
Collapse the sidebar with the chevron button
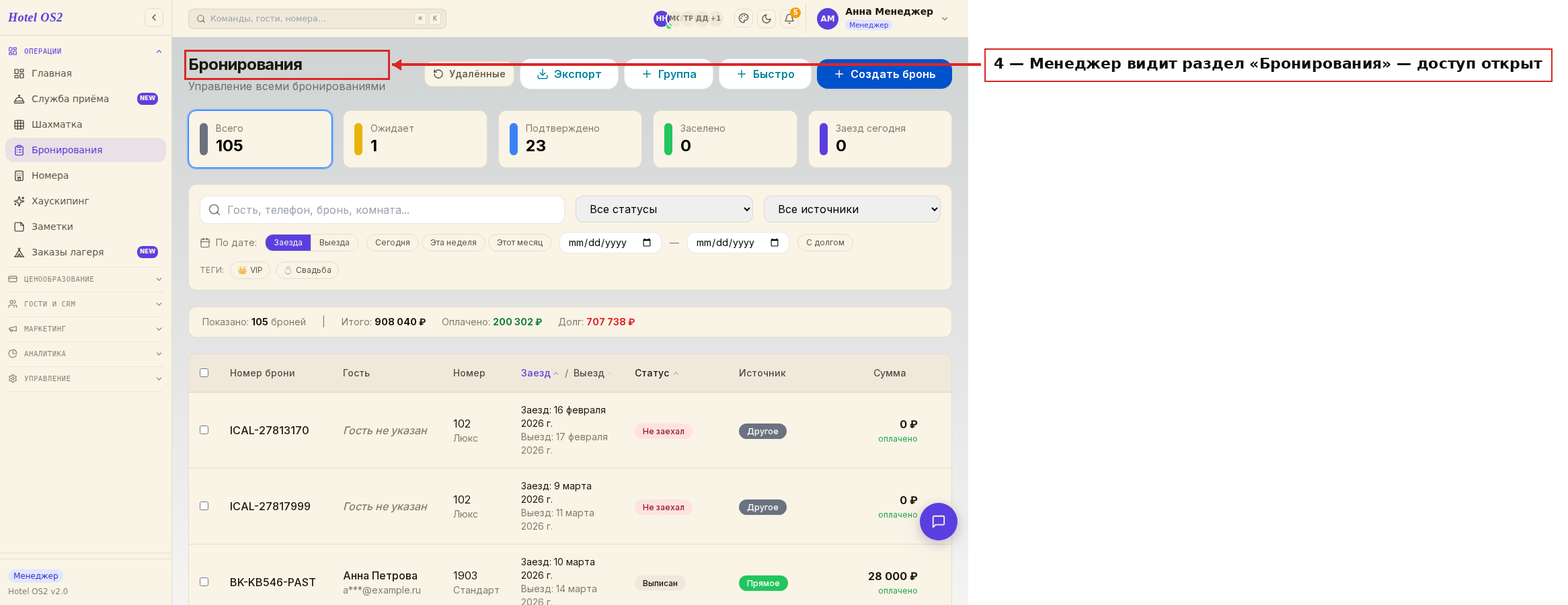point(154,17)
